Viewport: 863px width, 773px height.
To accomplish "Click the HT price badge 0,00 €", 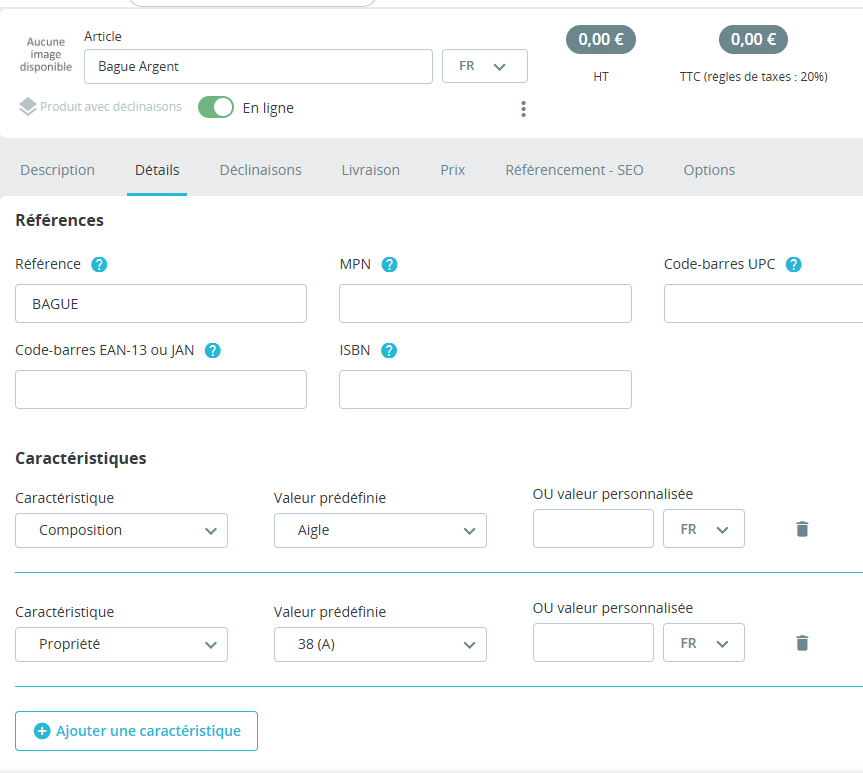I will [600, 40].
